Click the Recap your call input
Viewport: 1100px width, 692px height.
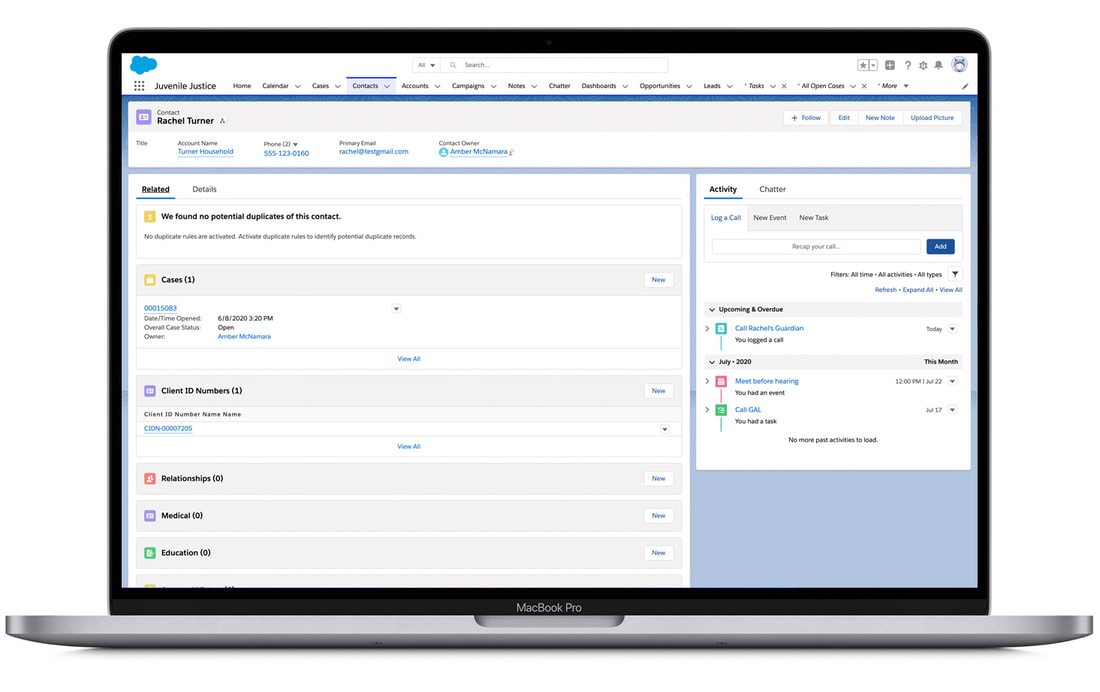816,247
